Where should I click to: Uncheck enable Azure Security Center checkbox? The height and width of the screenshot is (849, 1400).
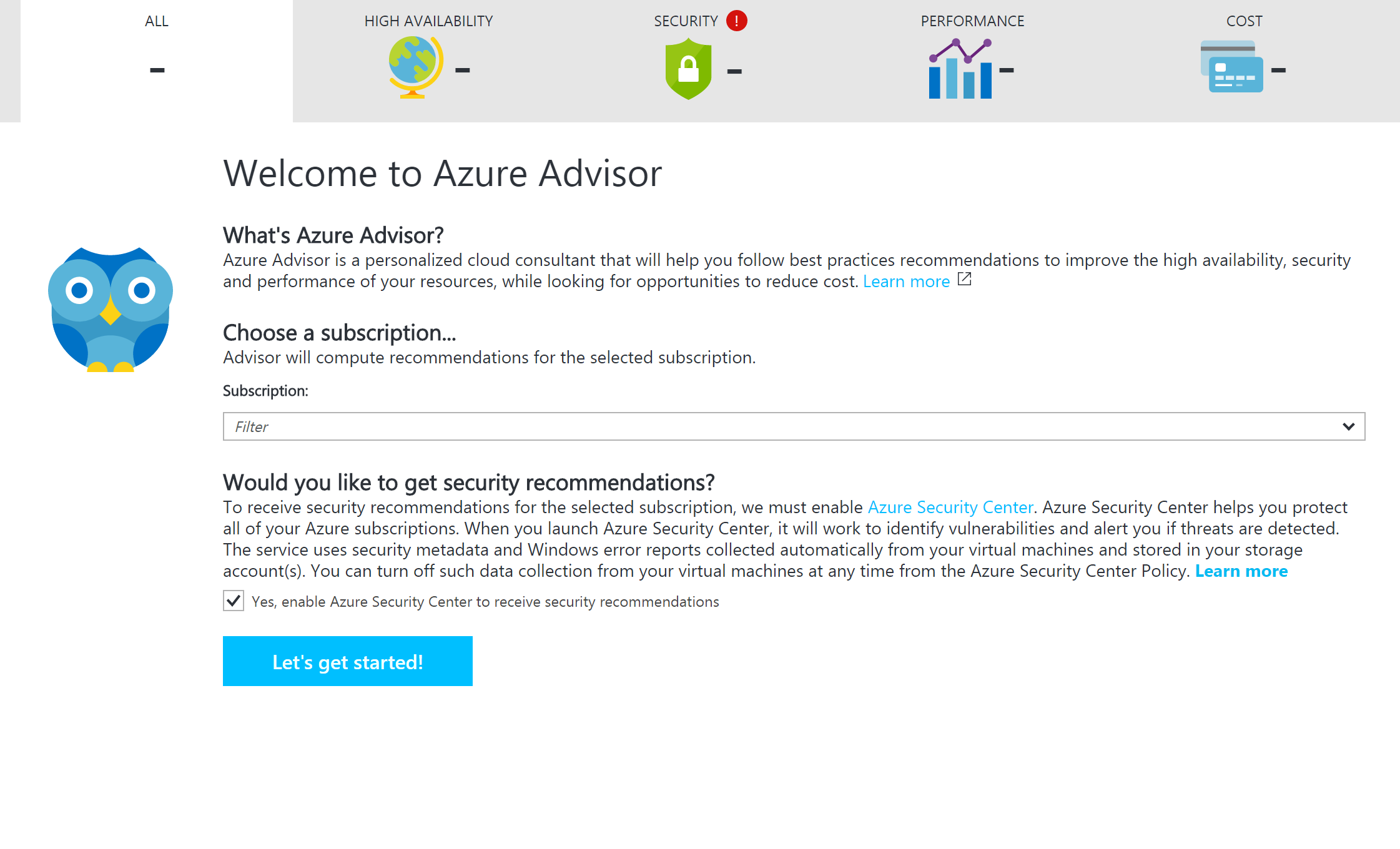pos(233,601)
